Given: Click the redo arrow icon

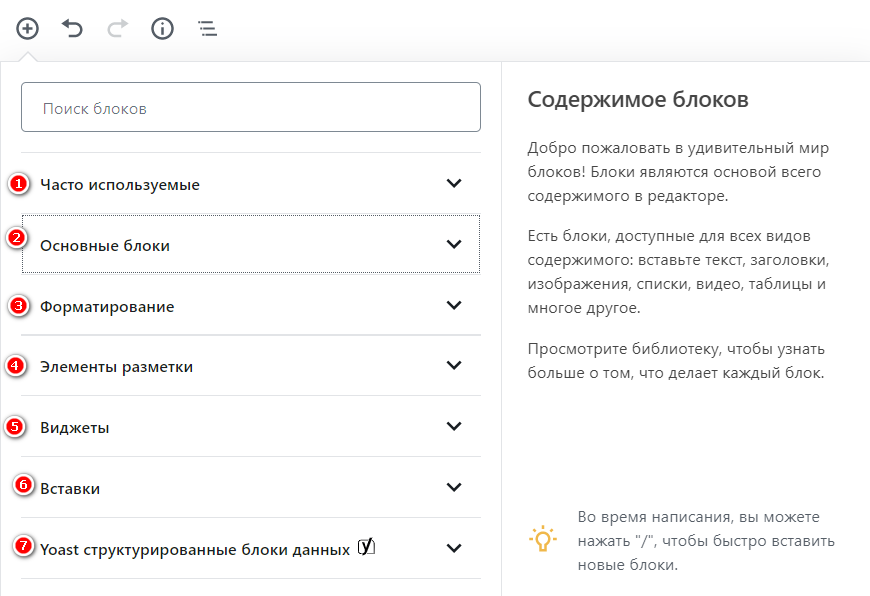Looking at the screenshot, I should click(117, 28).
